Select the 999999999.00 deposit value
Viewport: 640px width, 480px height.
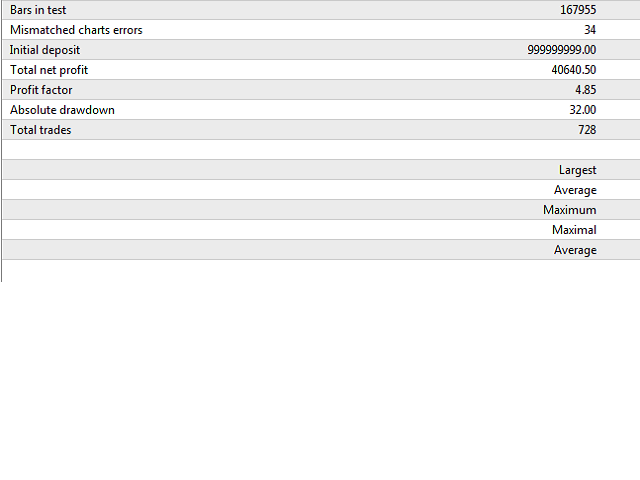(561, 50)
